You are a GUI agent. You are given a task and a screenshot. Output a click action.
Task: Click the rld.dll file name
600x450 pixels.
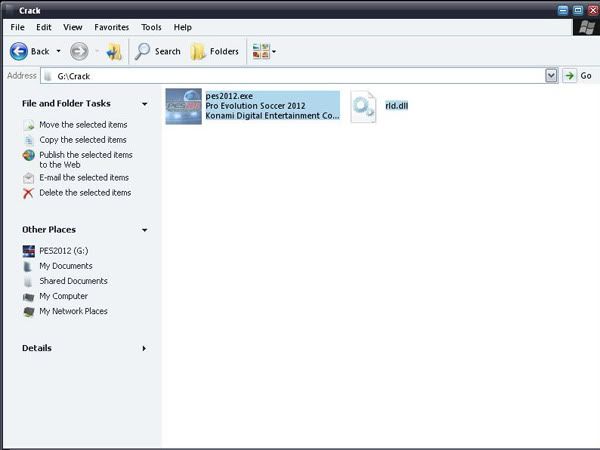[x=396, y=106]
